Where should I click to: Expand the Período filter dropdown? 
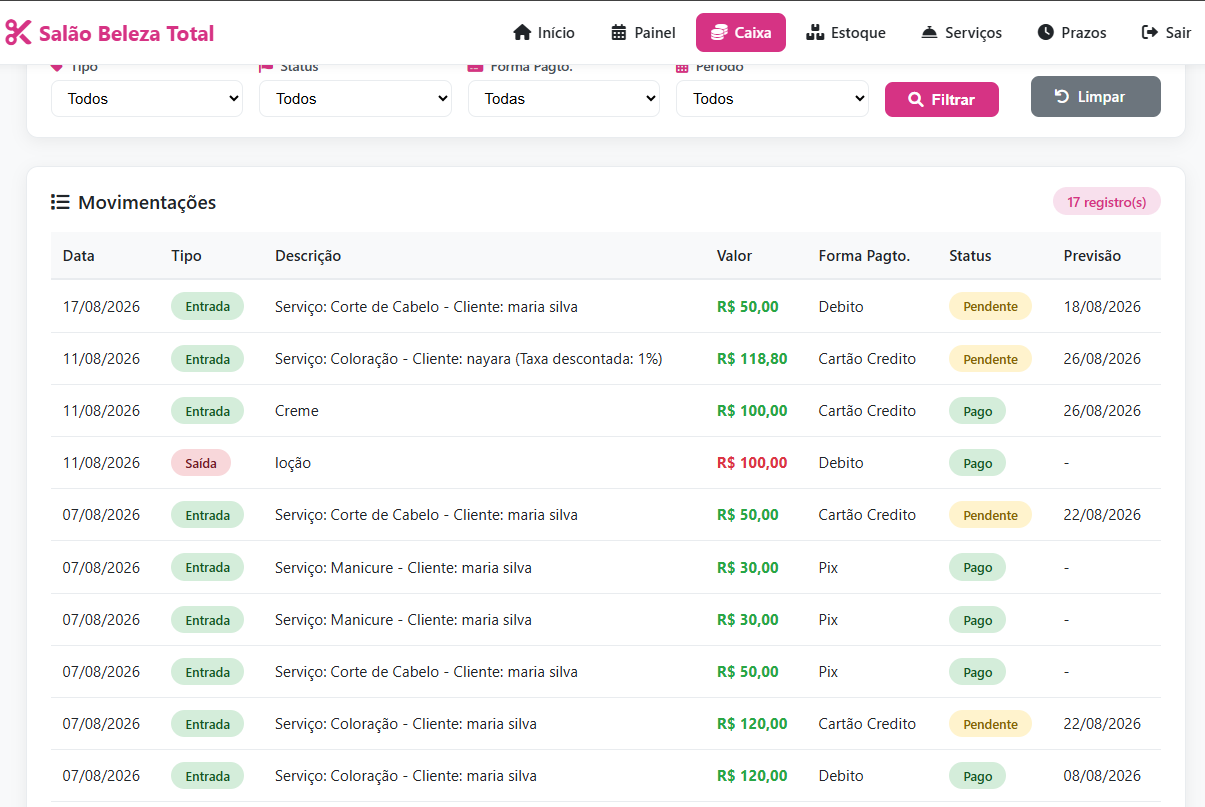click(772, 99)
